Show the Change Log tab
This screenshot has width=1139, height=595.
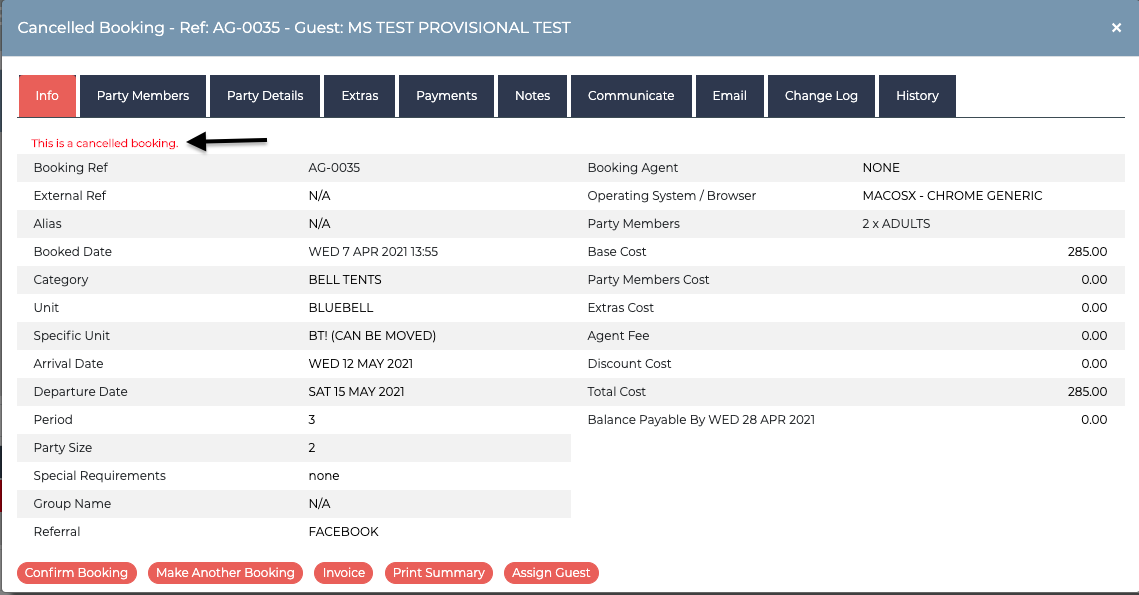[x=821, y=96]
